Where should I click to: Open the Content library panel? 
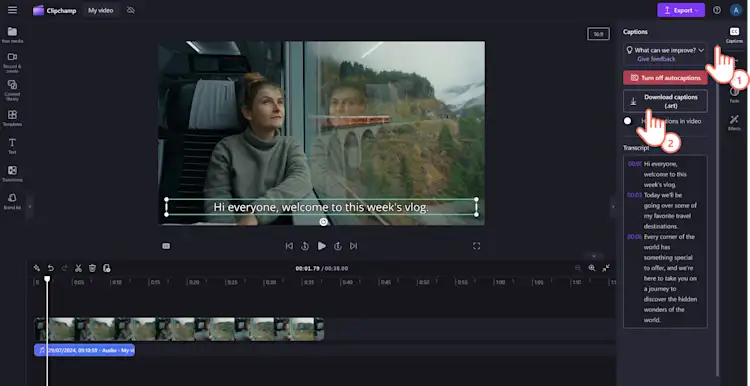12,90
